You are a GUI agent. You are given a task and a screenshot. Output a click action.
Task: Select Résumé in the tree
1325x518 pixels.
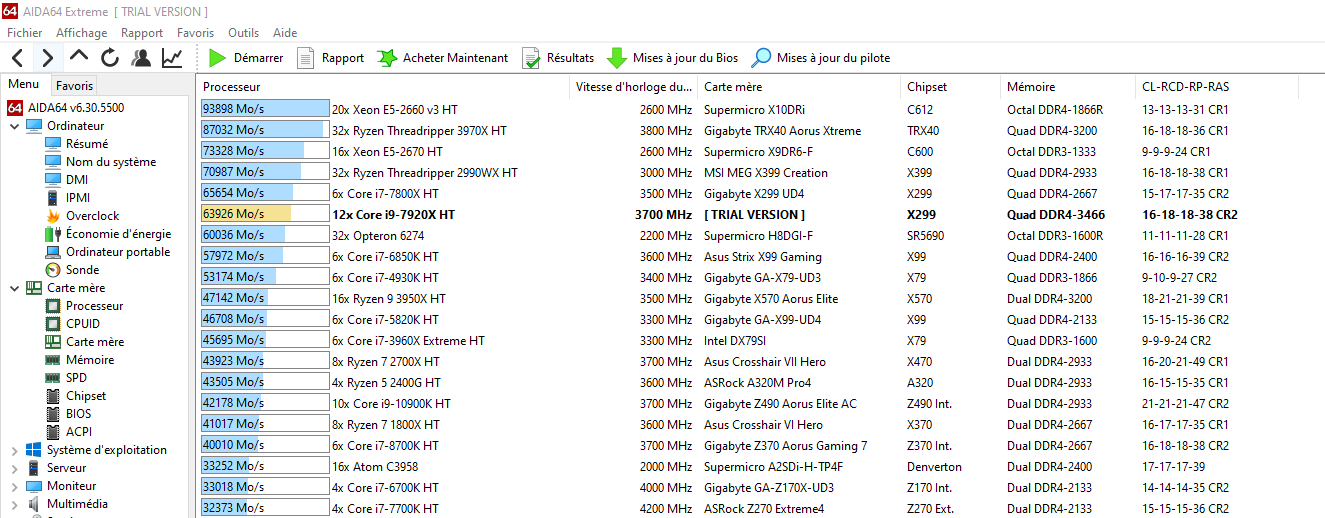pyautogui.click(x=87, y=144)
